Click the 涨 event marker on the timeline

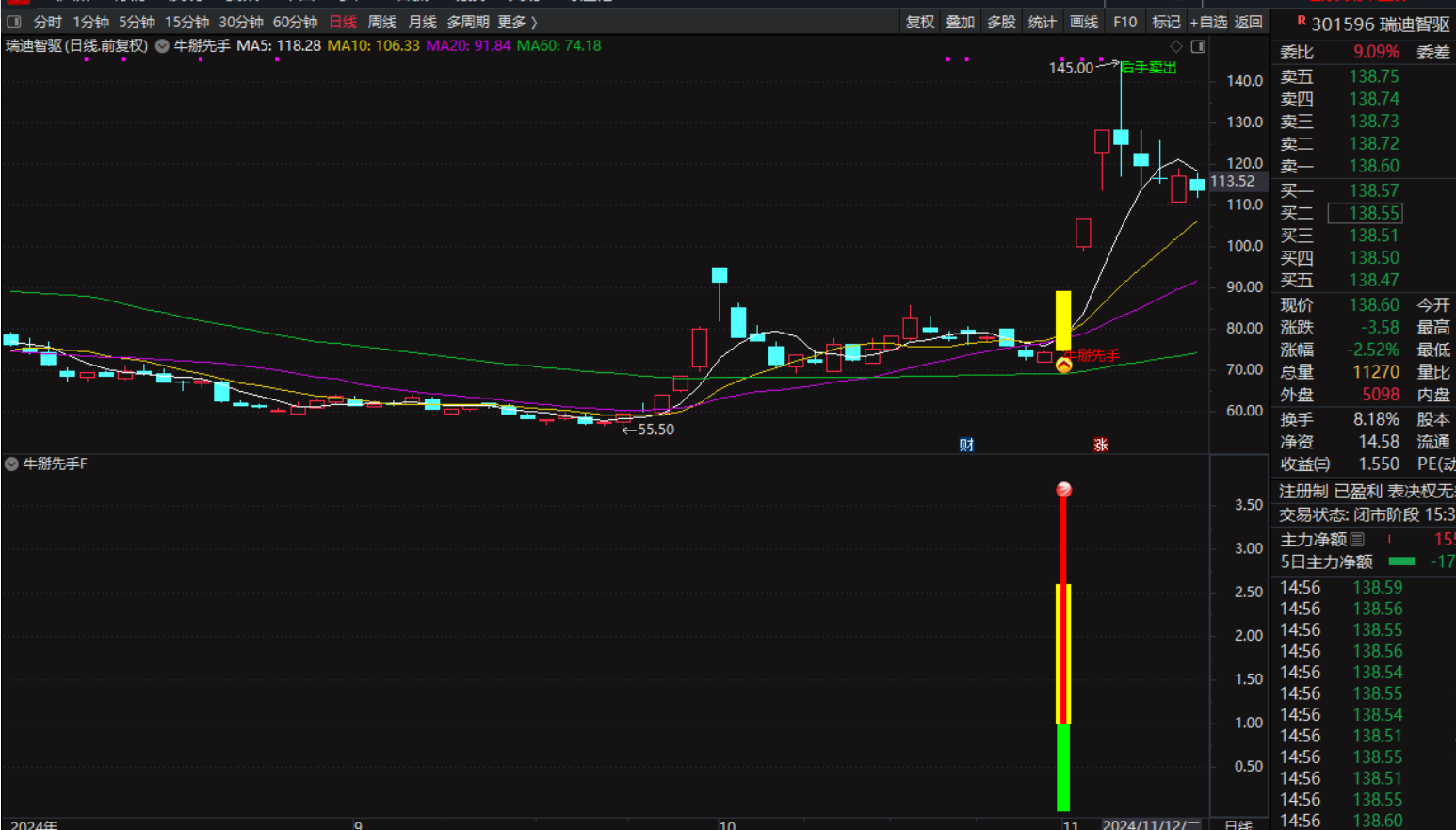point(1100,445)
